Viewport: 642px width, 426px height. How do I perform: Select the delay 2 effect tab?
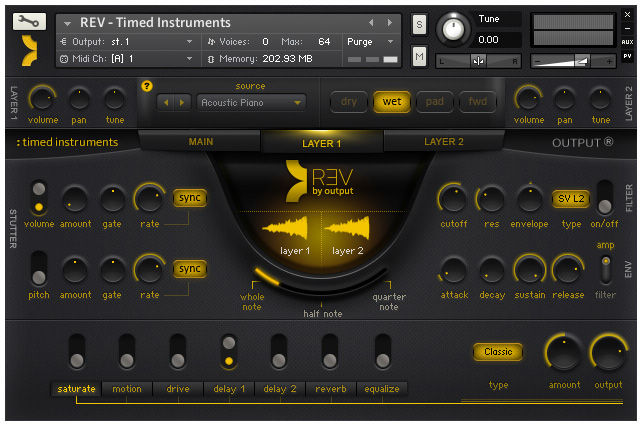point(280,389)
